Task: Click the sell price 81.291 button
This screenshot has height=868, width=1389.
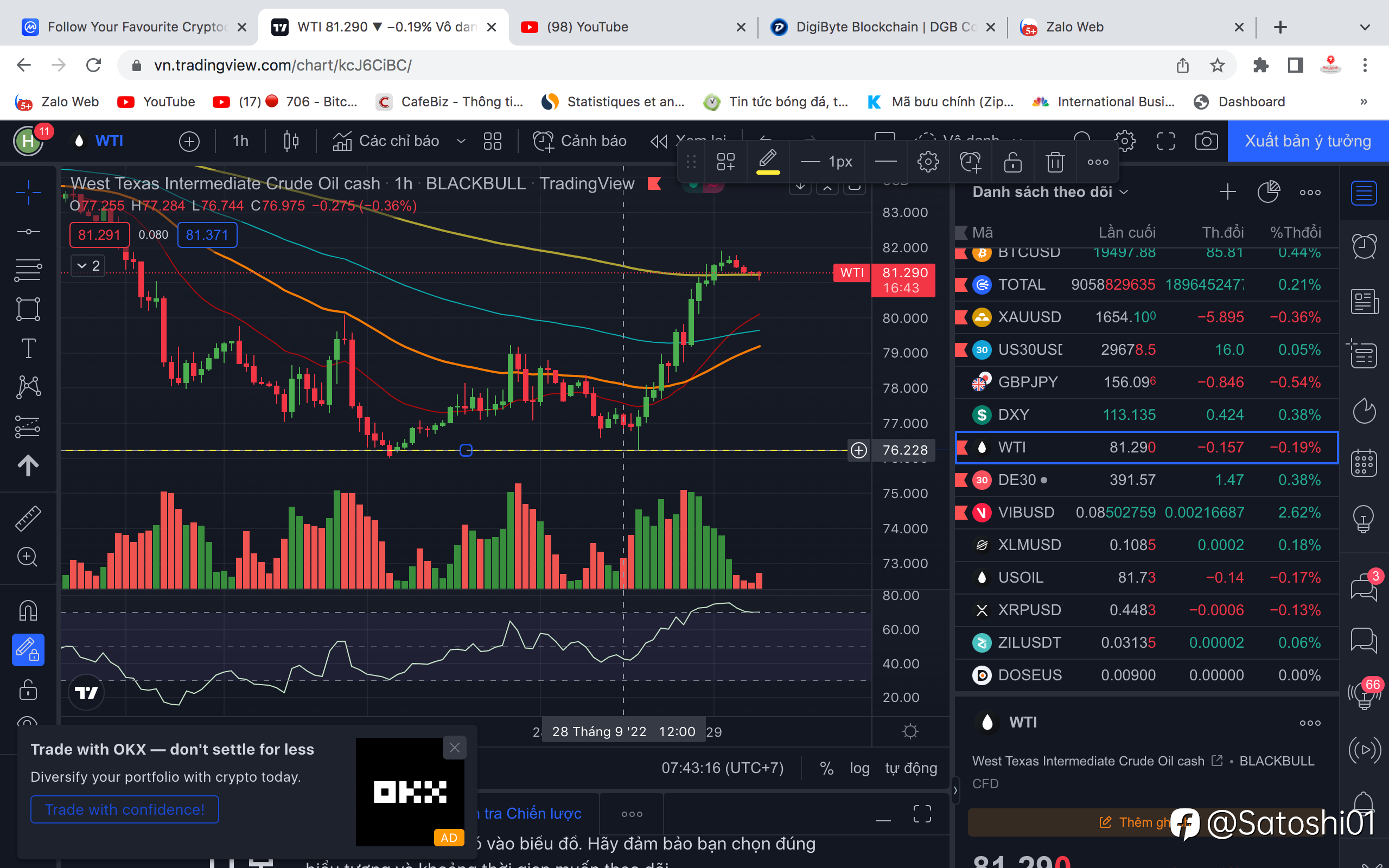Action: click(99, 235)
